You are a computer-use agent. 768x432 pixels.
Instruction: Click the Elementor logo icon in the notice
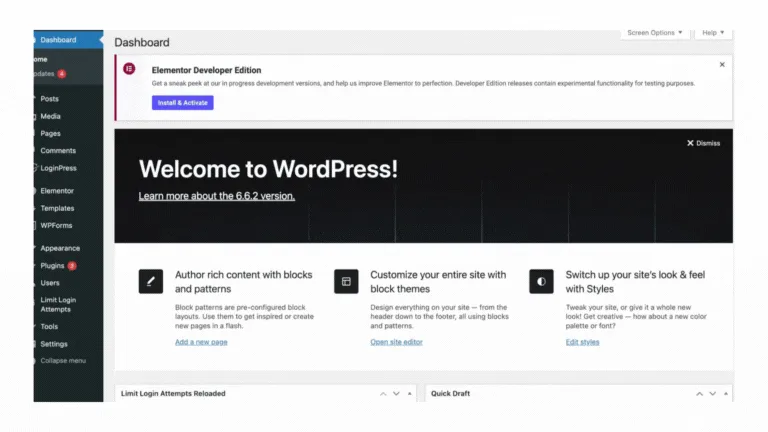[x=128, y=69]
